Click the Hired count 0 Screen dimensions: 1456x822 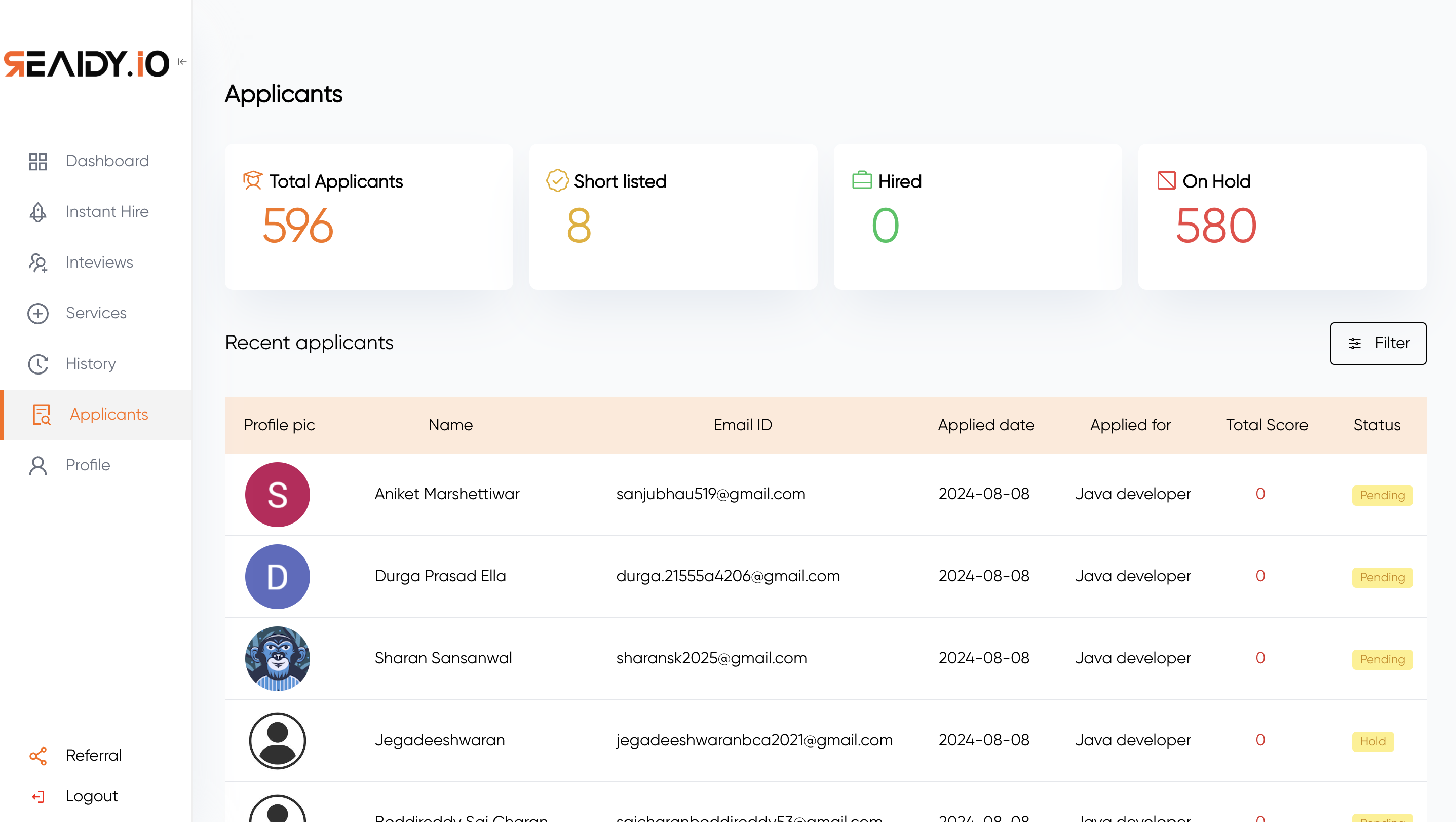point(885,226)
